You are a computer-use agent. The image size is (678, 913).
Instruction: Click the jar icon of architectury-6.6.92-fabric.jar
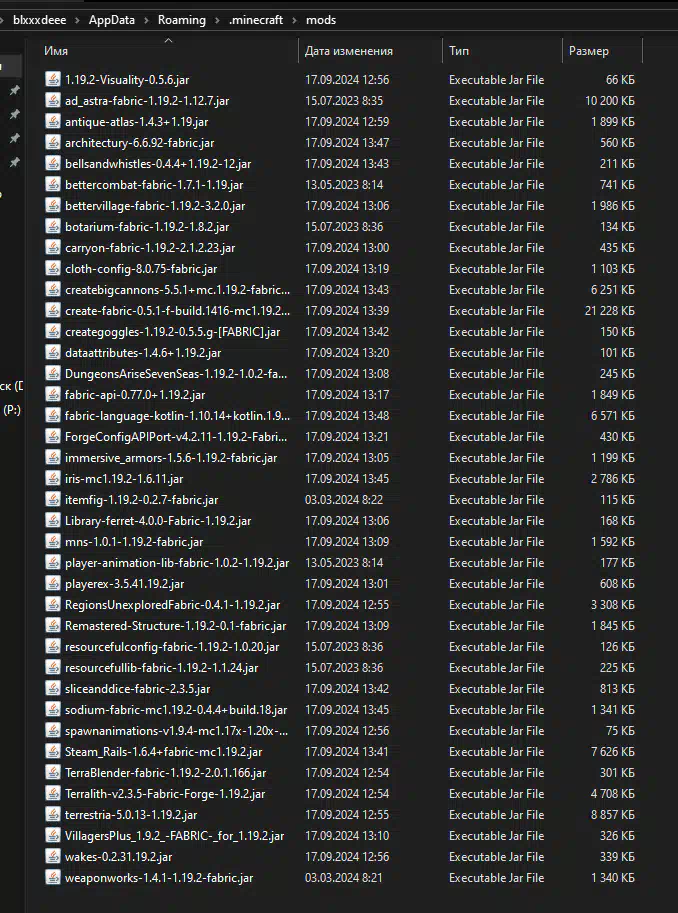53,143
